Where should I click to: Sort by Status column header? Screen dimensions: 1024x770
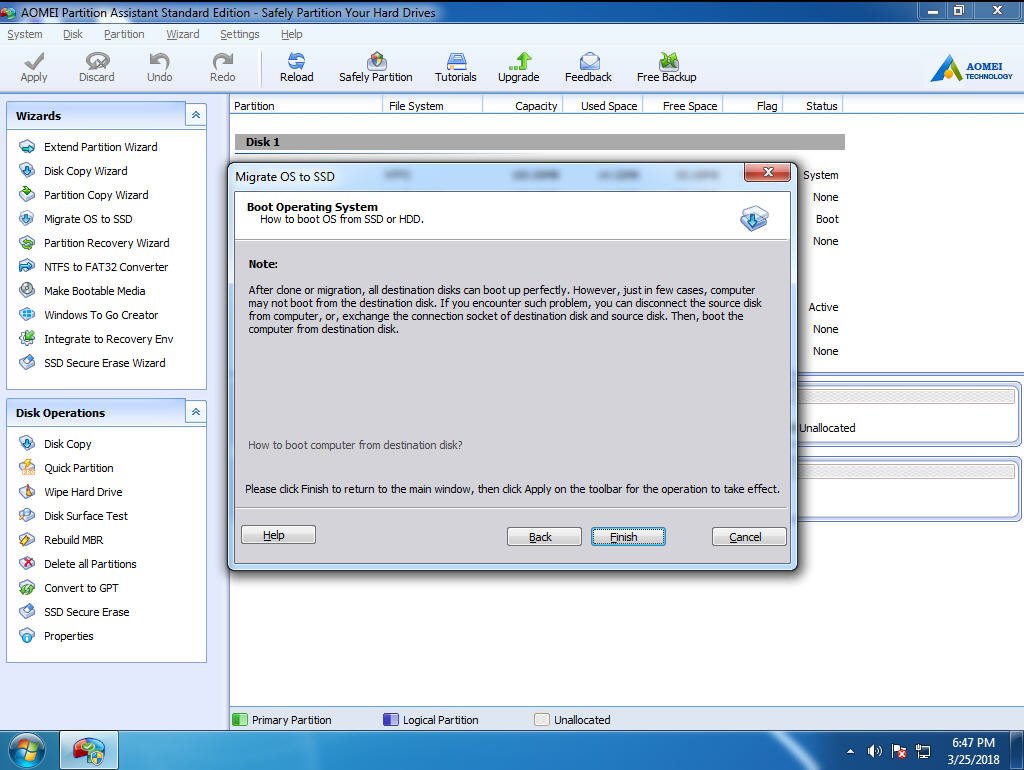coord(813,106)
